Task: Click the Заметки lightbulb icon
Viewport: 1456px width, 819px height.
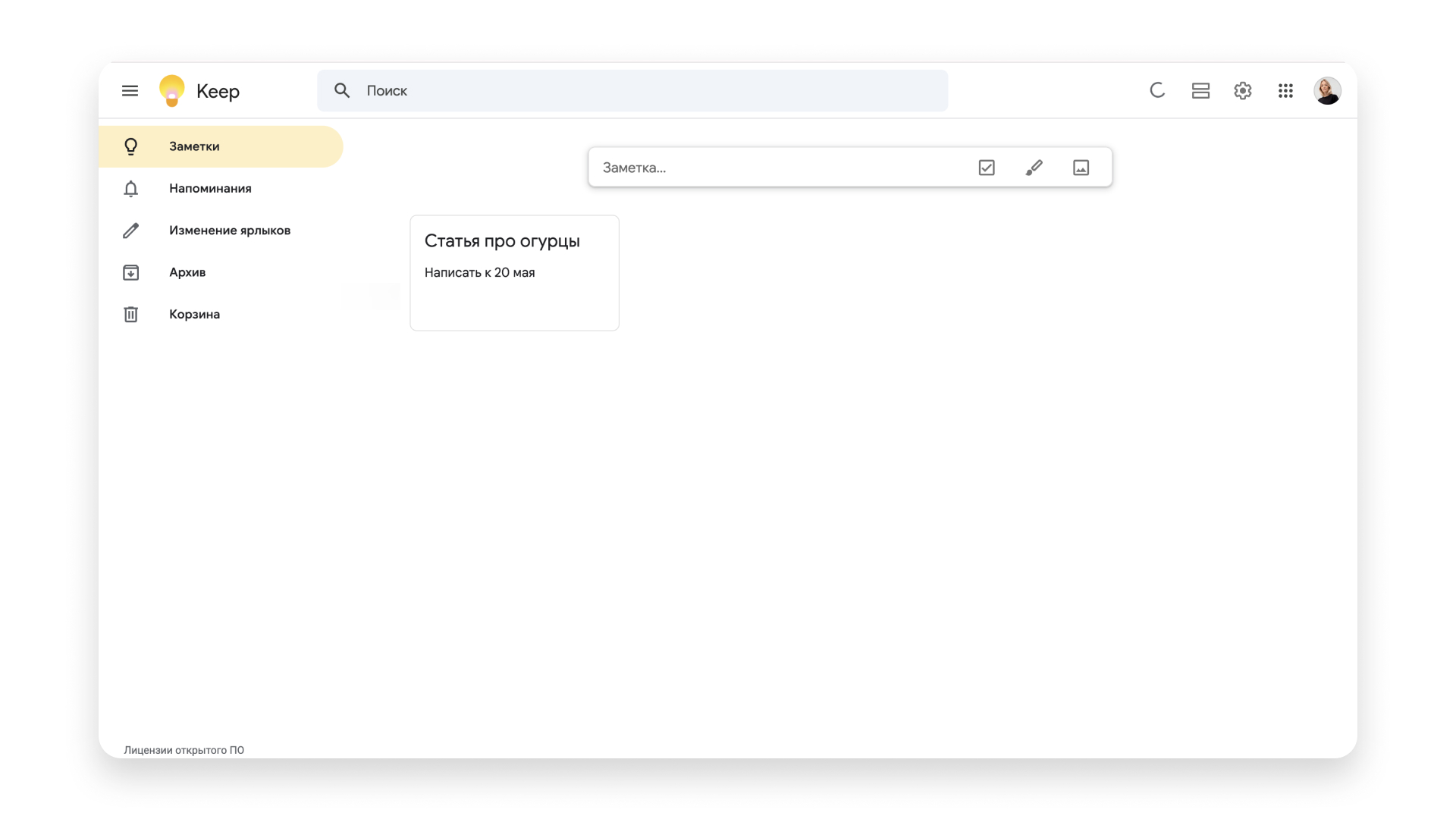Action: click(130, 146)
